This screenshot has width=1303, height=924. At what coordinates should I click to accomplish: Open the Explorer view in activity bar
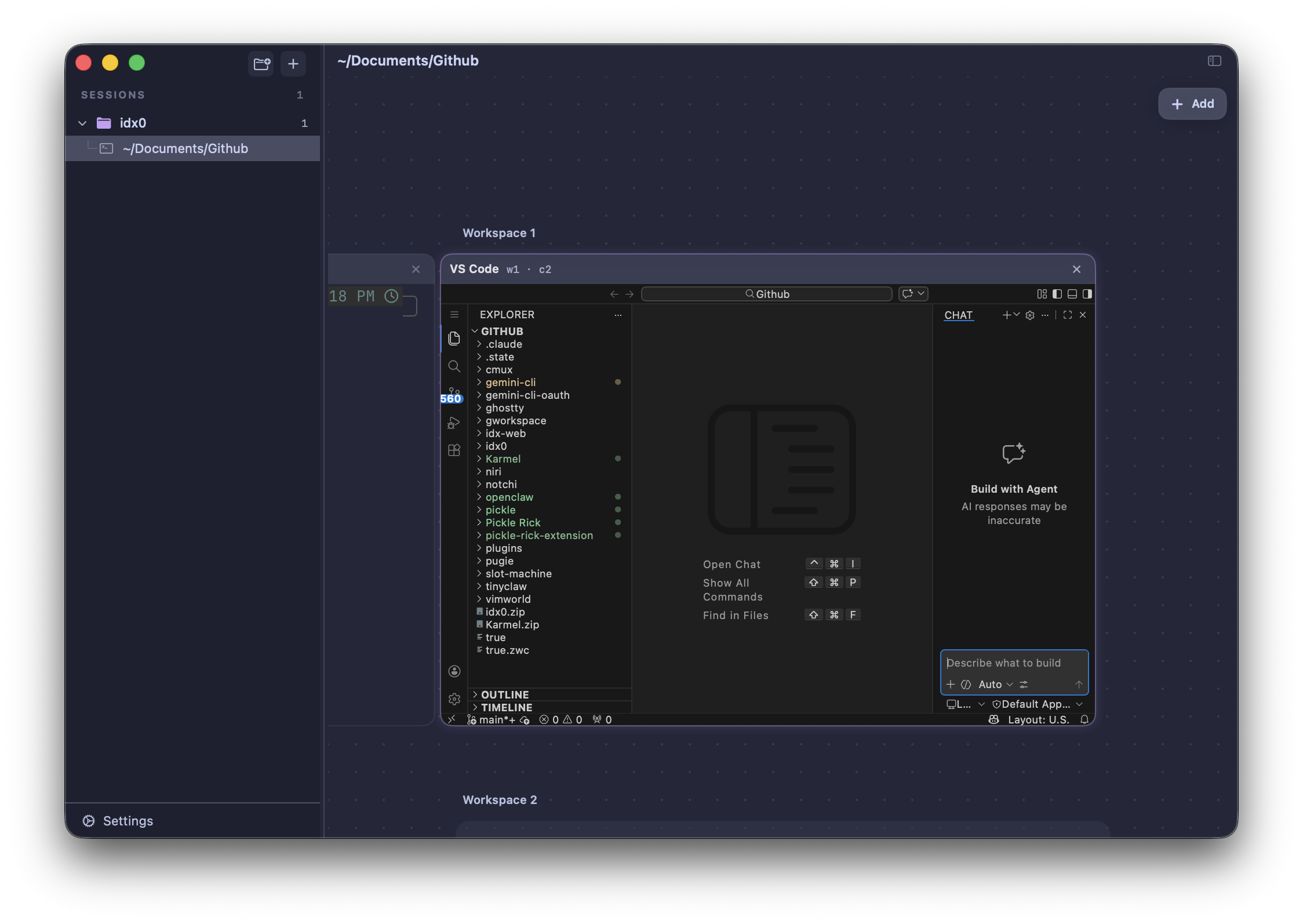(454, 338)
